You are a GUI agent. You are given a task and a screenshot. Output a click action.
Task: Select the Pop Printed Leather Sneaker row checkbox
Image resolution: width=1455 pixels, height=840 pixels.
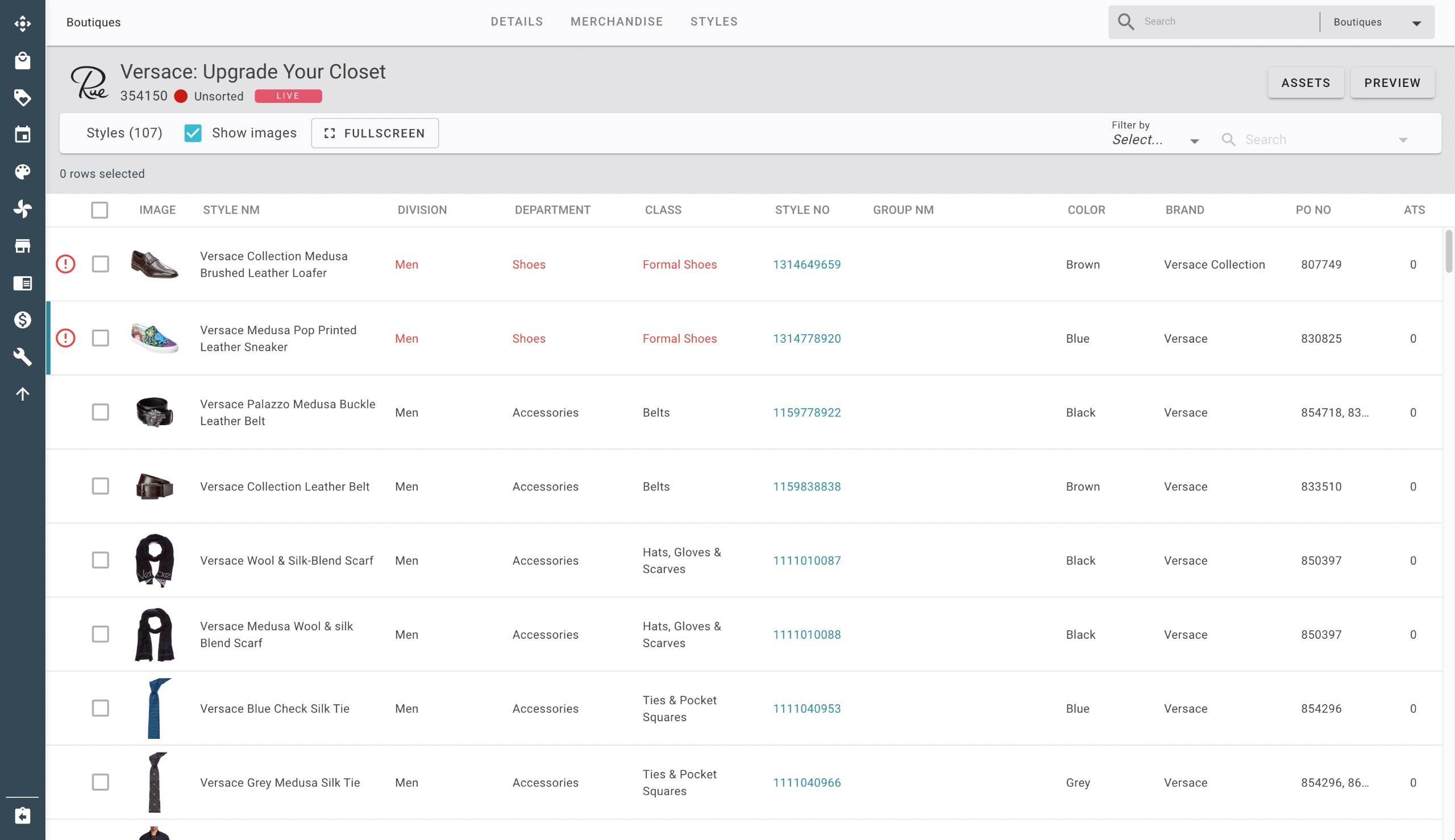(101, 338)
